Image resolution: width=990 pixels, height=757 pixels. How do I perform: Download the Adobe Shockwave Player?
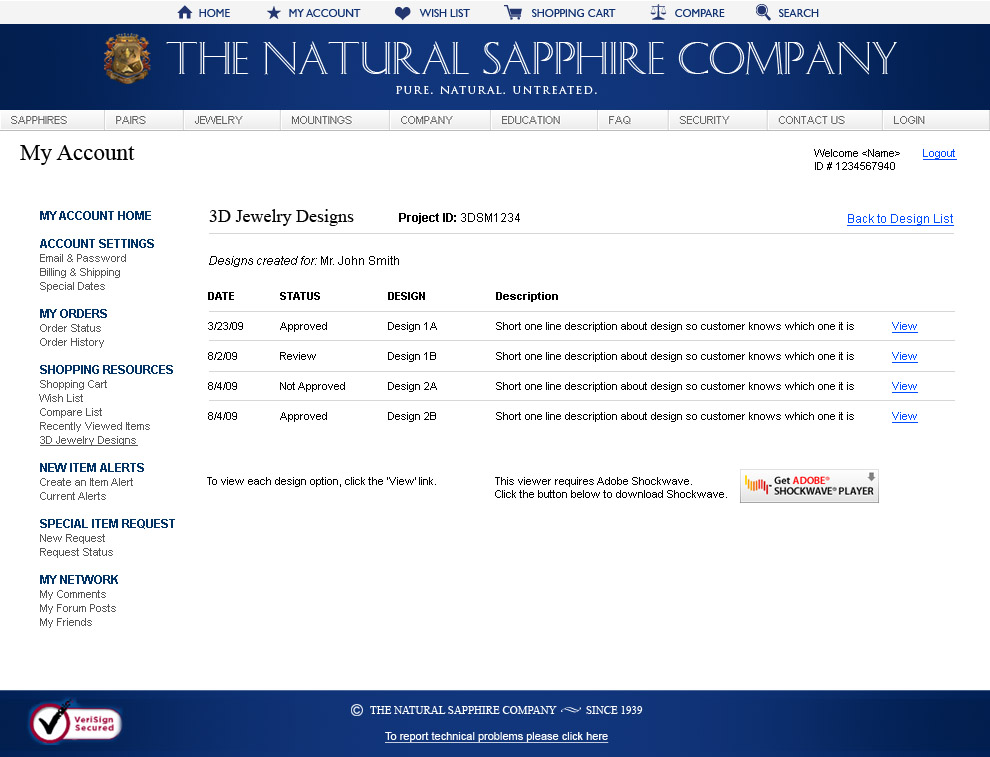coord(809,486)
